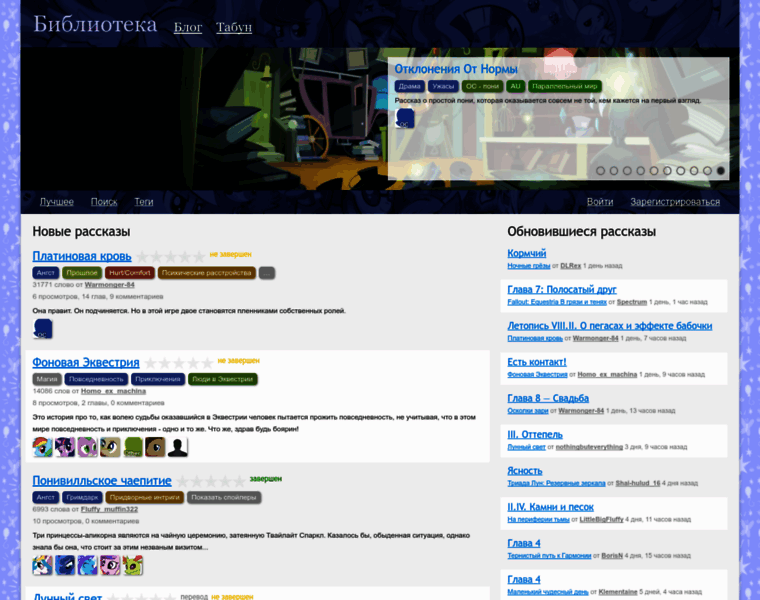The image size is (760, 600).
Task: Open the story Понивилльское чаепитие
Action: (x=102, y=481)
